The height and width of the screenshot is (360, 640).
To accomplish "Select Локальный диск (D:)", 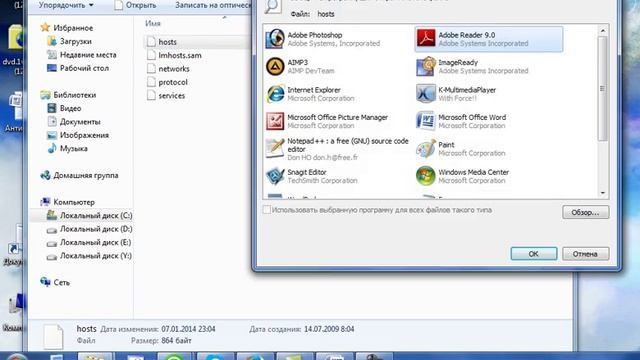I will point(89,229).
